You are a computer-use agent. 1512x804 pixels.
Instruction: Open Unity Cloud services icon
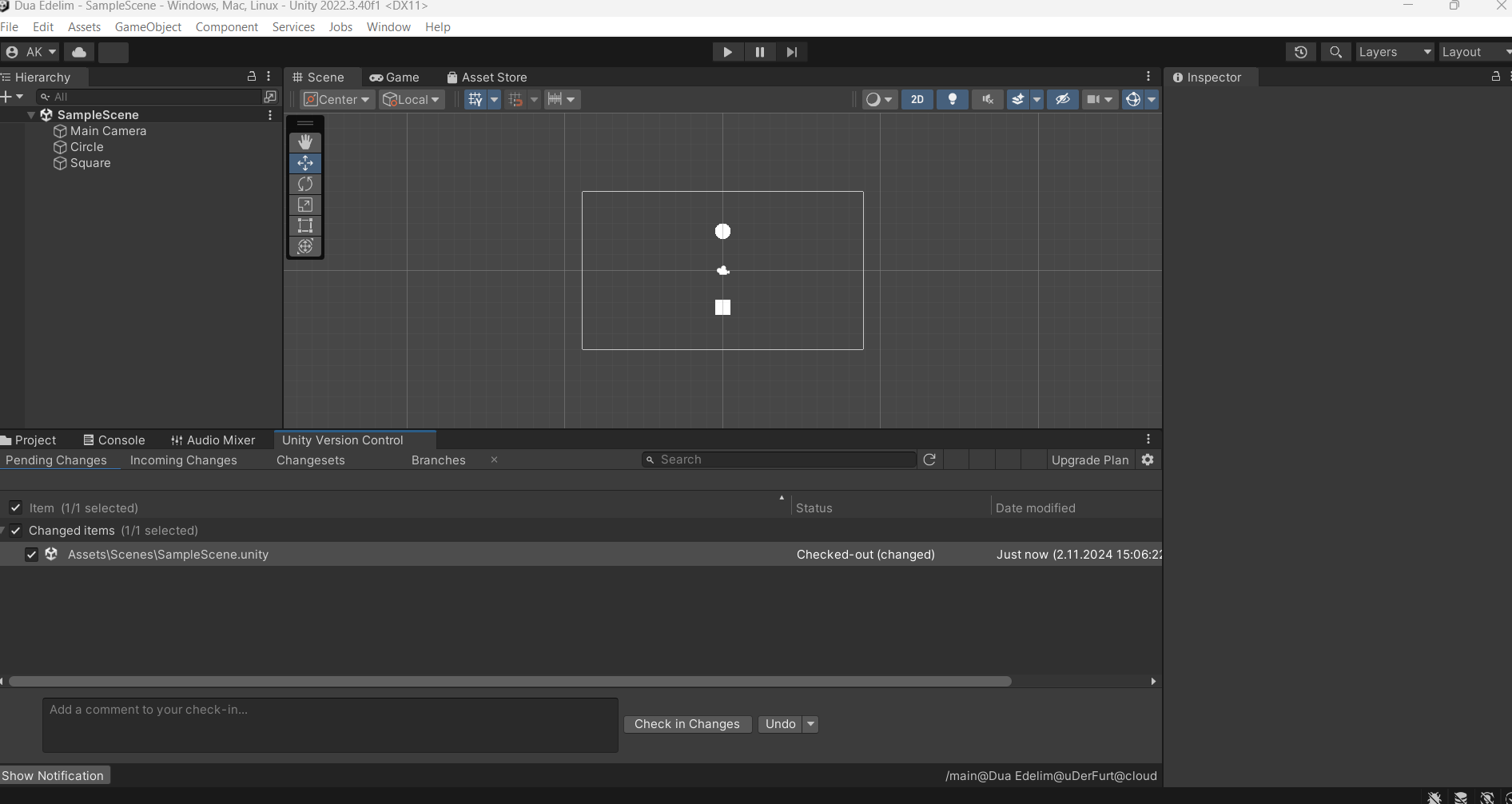(x=79, y=52)
